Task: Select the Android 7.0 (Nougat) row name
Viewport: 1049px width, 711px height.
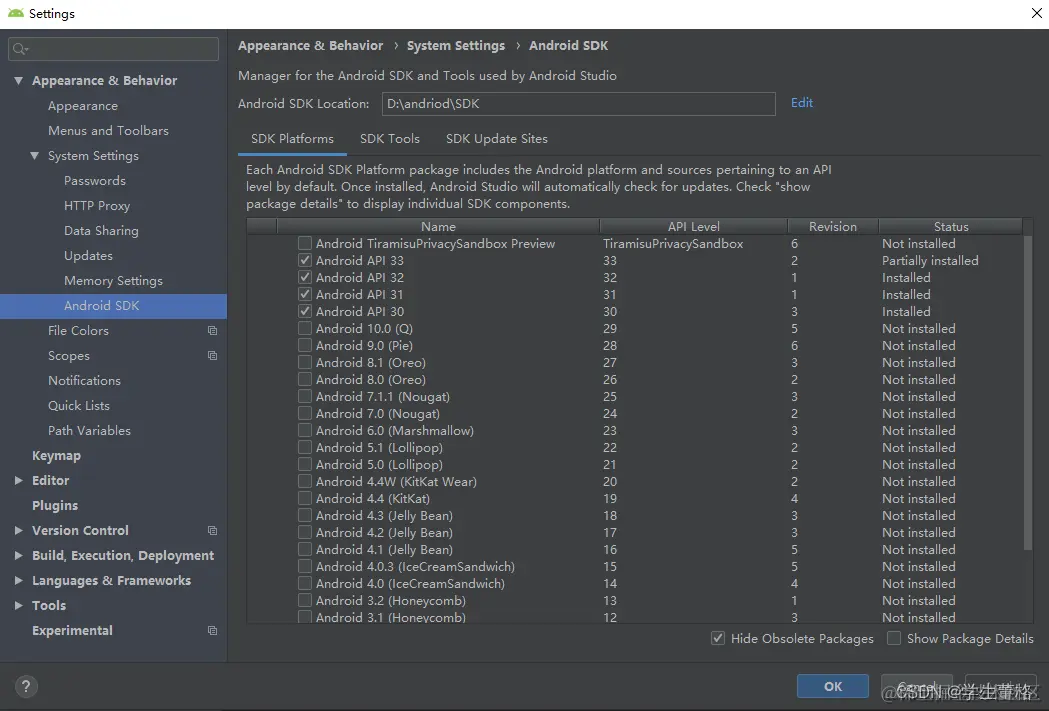Action: (x=378, y=413)
